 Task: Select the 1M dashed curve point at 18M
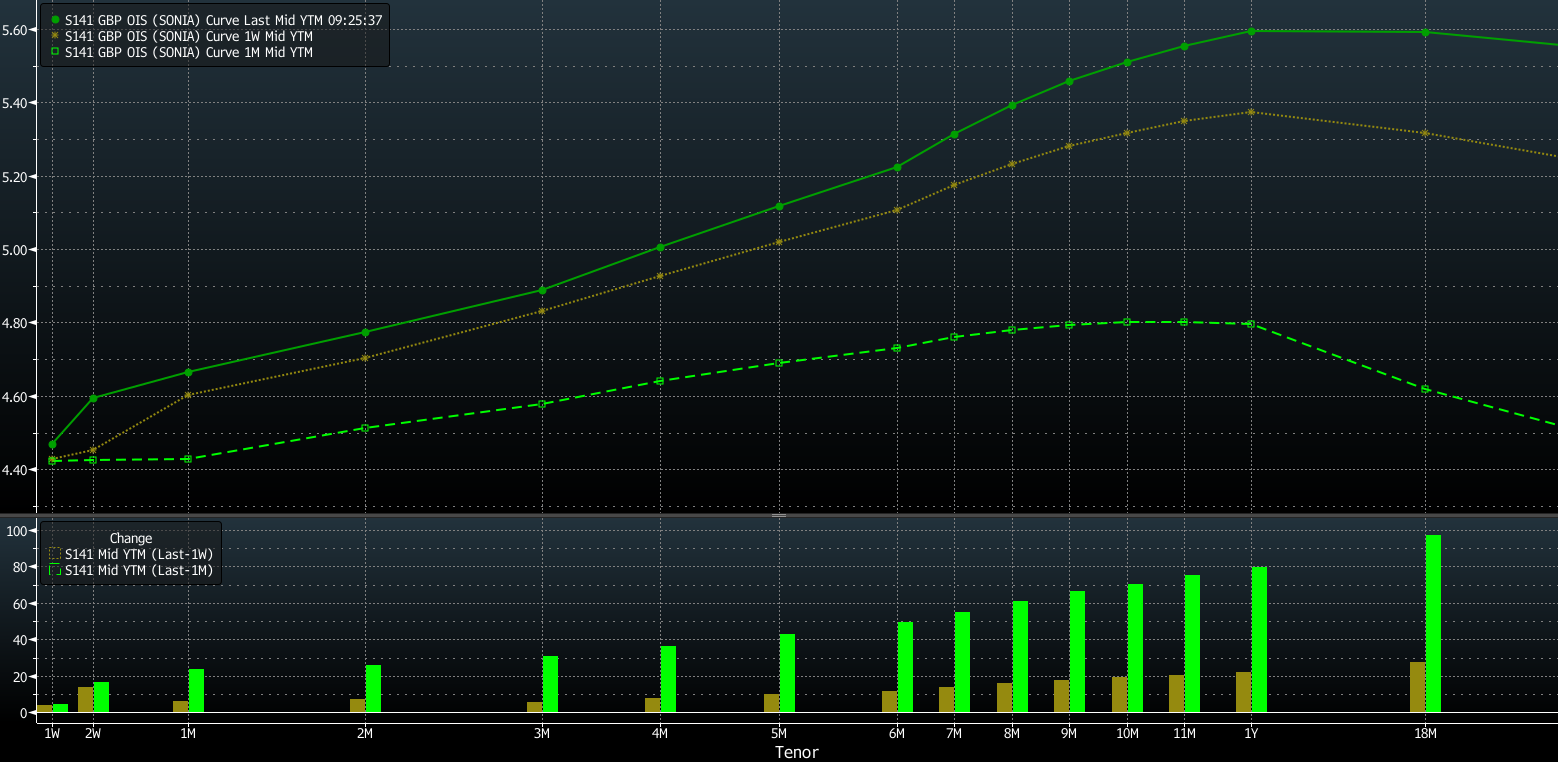pos(1425,389)
